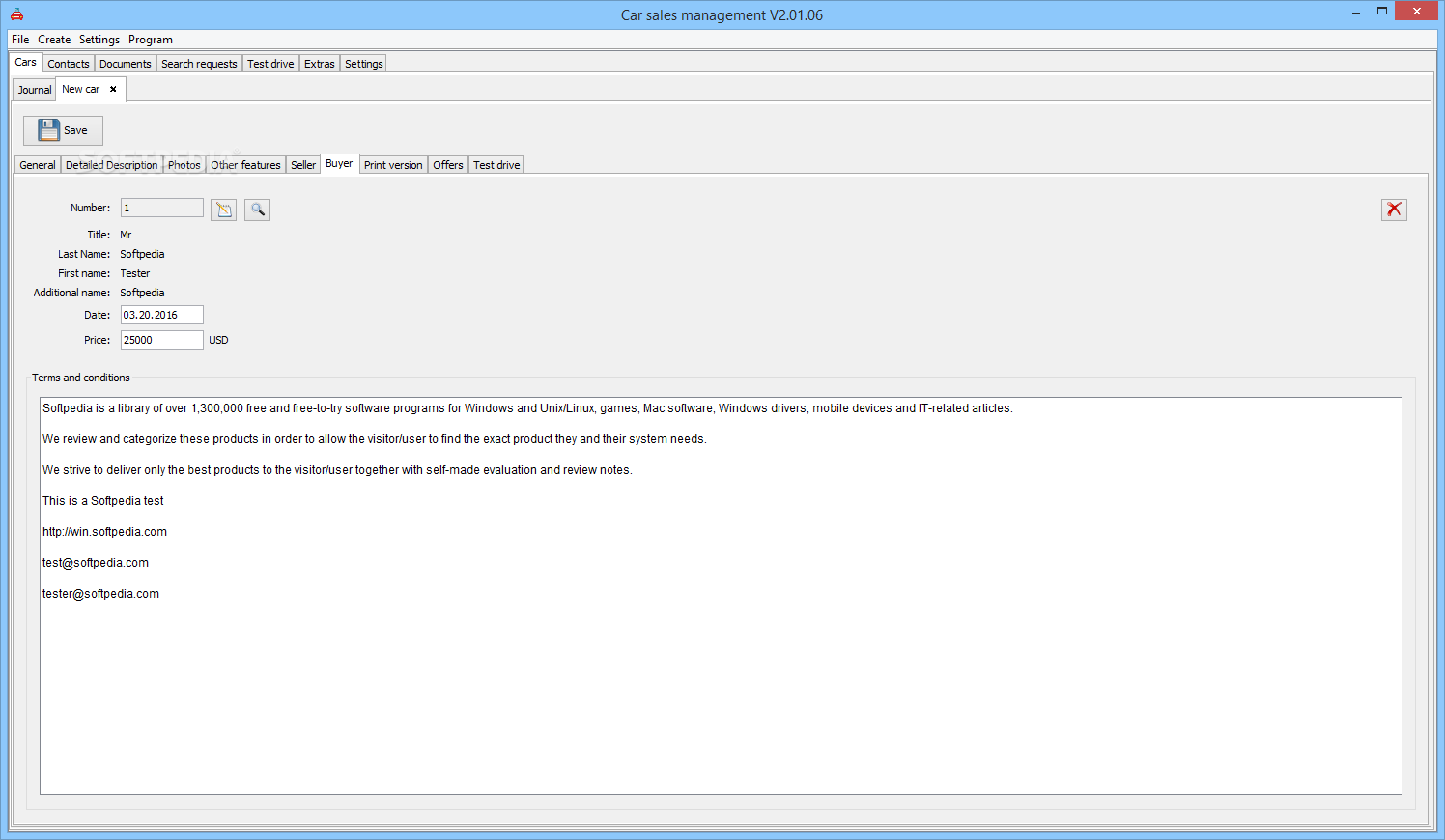Viewport: 1445px width, 840px height.
Task: Open the Seller sub-tab
Action: coord(303,165)
